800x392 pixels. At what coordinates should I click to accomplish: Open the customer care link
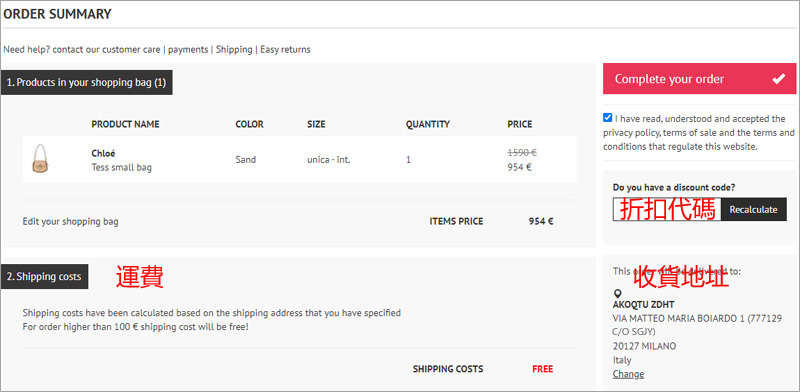click(132, 50)
